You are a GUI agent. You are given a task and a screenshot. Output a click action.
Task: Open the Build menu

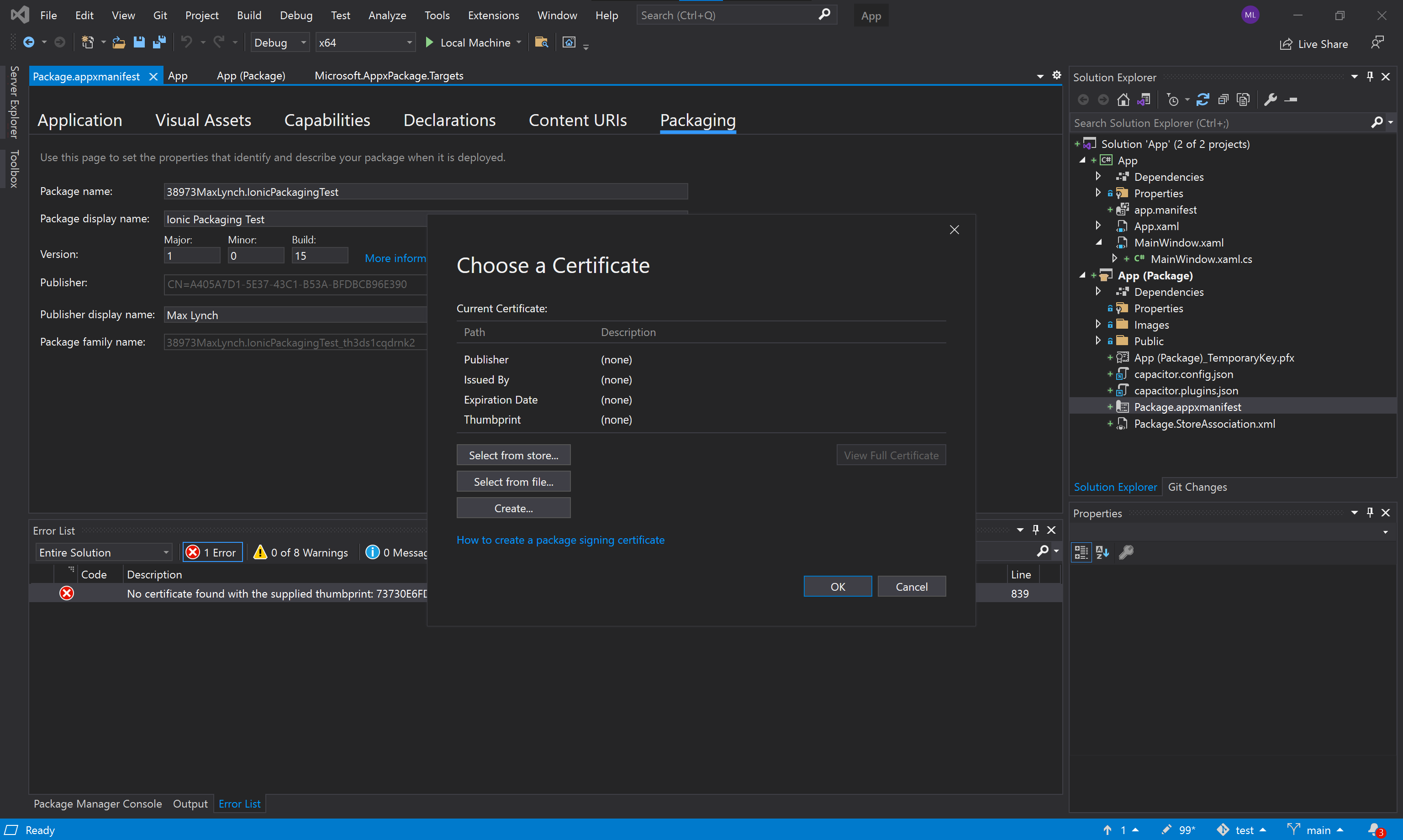click(x=248, y=15)
